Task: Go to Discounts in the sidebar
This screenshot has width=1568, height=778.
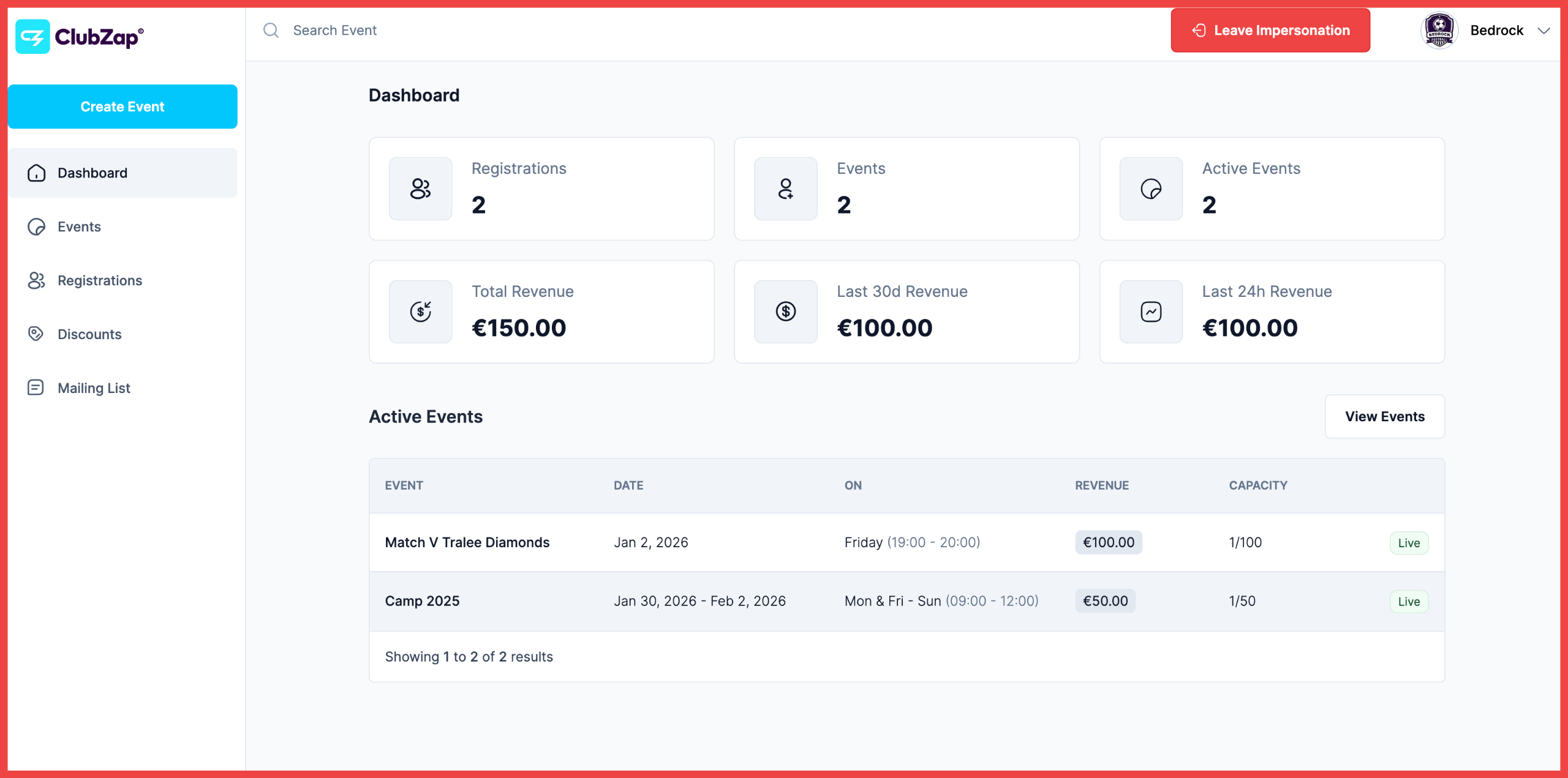Action: pyautogui.click(x=123, y=334)
